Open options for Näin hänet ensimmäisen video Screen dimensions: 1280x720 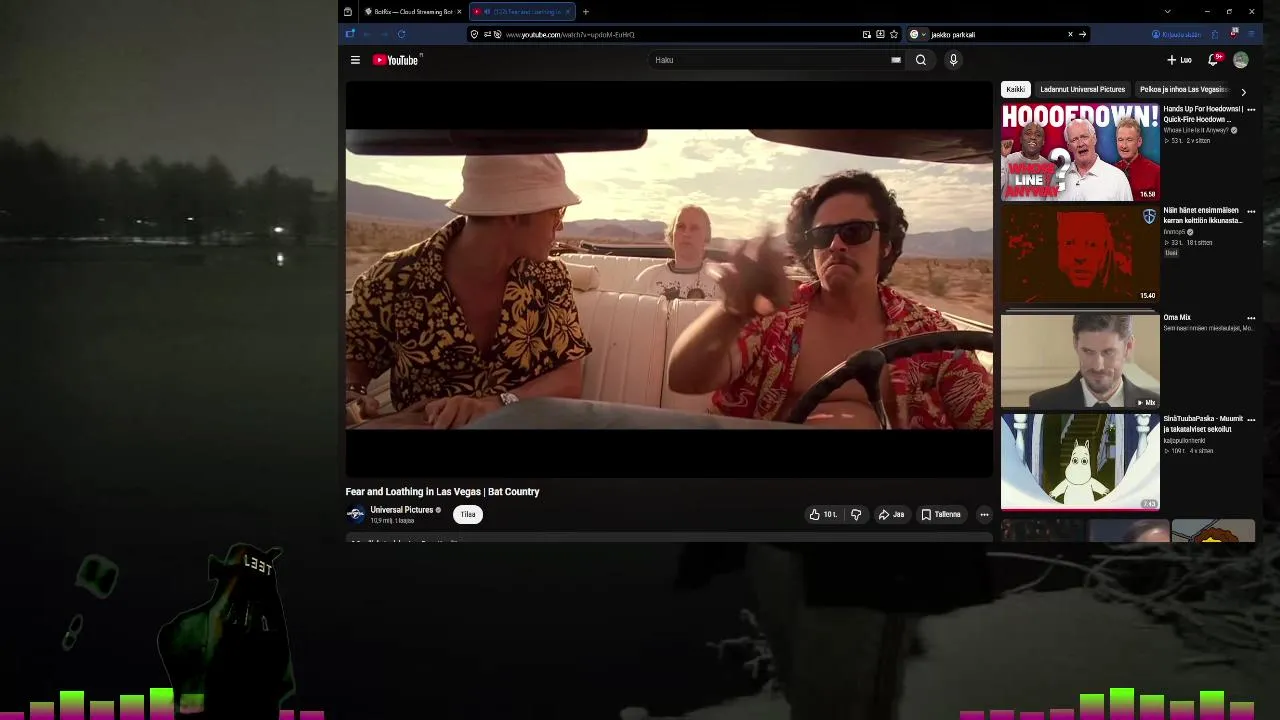pos(1251,212)
